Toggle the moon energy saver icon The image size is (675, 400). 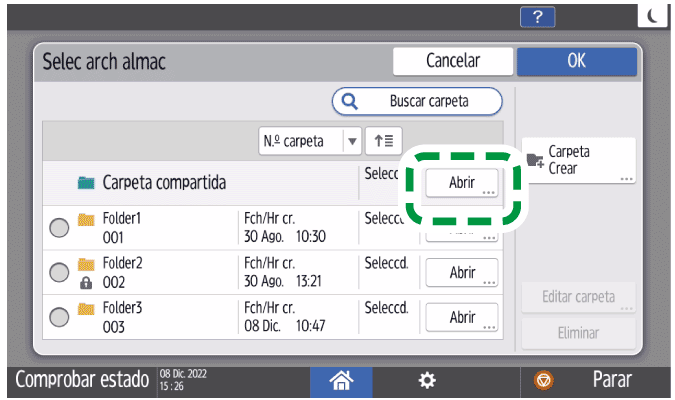(651, 15)
